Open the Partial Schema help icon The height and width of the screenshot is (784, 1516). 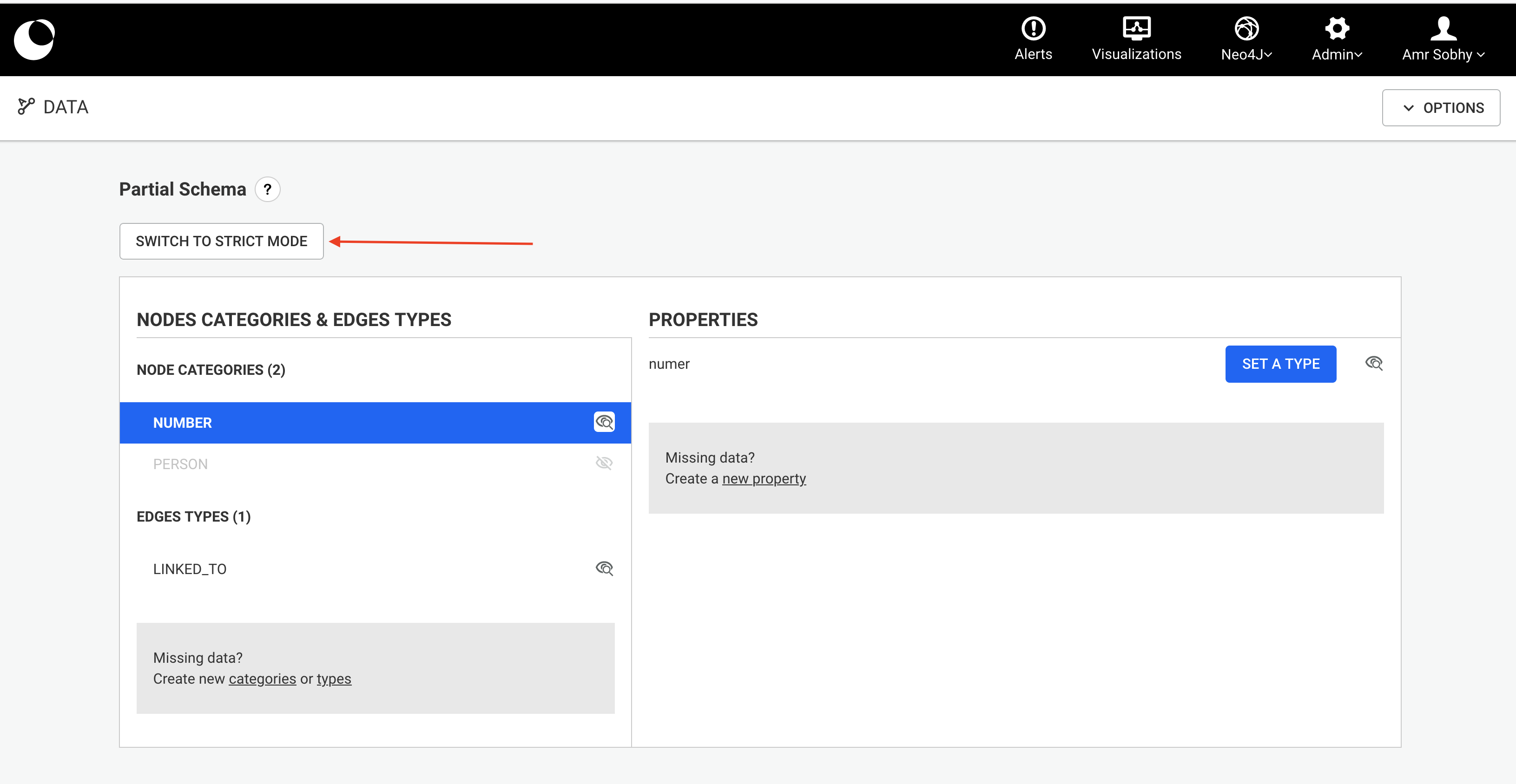pos(267,189)
